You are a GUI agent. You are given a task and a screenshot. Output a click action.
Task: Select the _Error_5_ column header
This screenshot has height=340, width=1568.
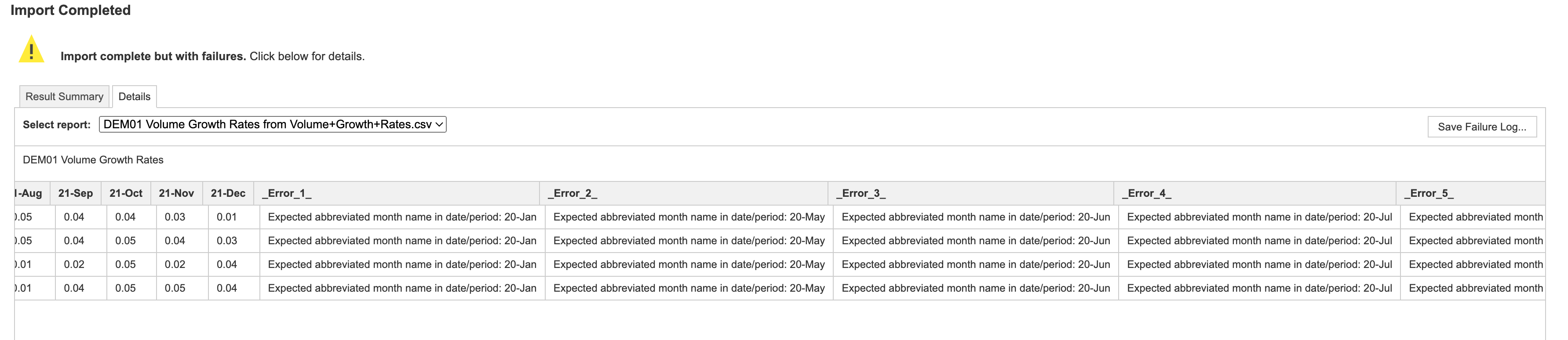[1471, 193]
